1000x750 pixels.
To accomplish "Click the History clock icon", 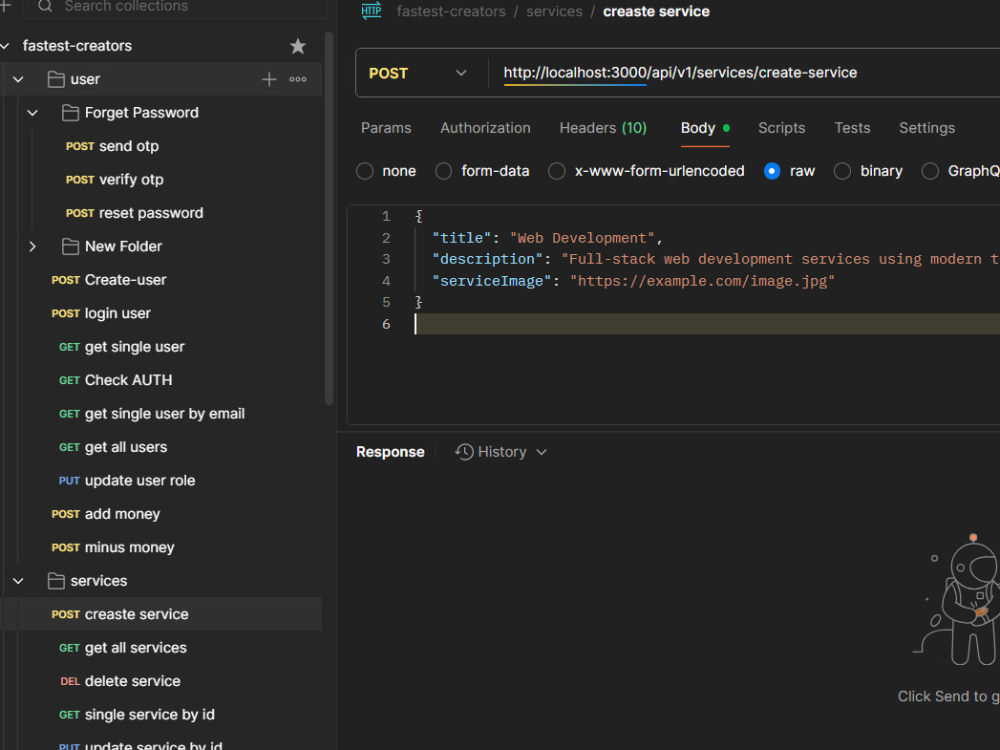I will 464,452.
